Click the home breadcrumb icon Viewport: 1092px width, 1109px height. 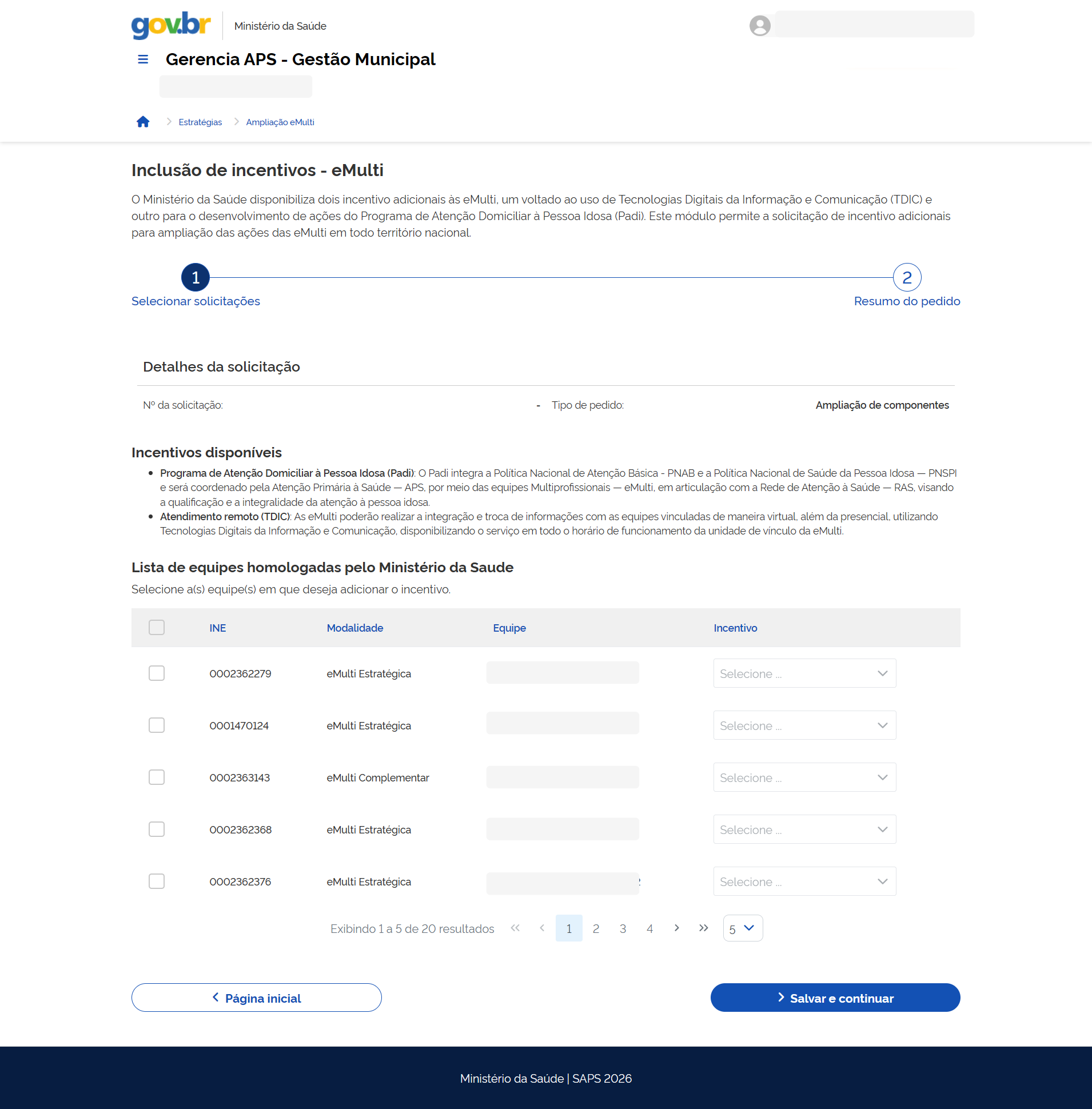143,122
